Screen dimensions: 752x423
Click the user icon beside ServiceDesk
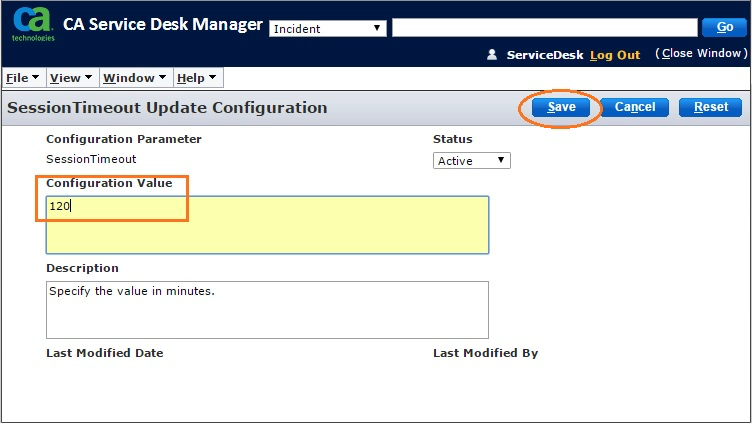pyautogui.click(x=492, y=55)
